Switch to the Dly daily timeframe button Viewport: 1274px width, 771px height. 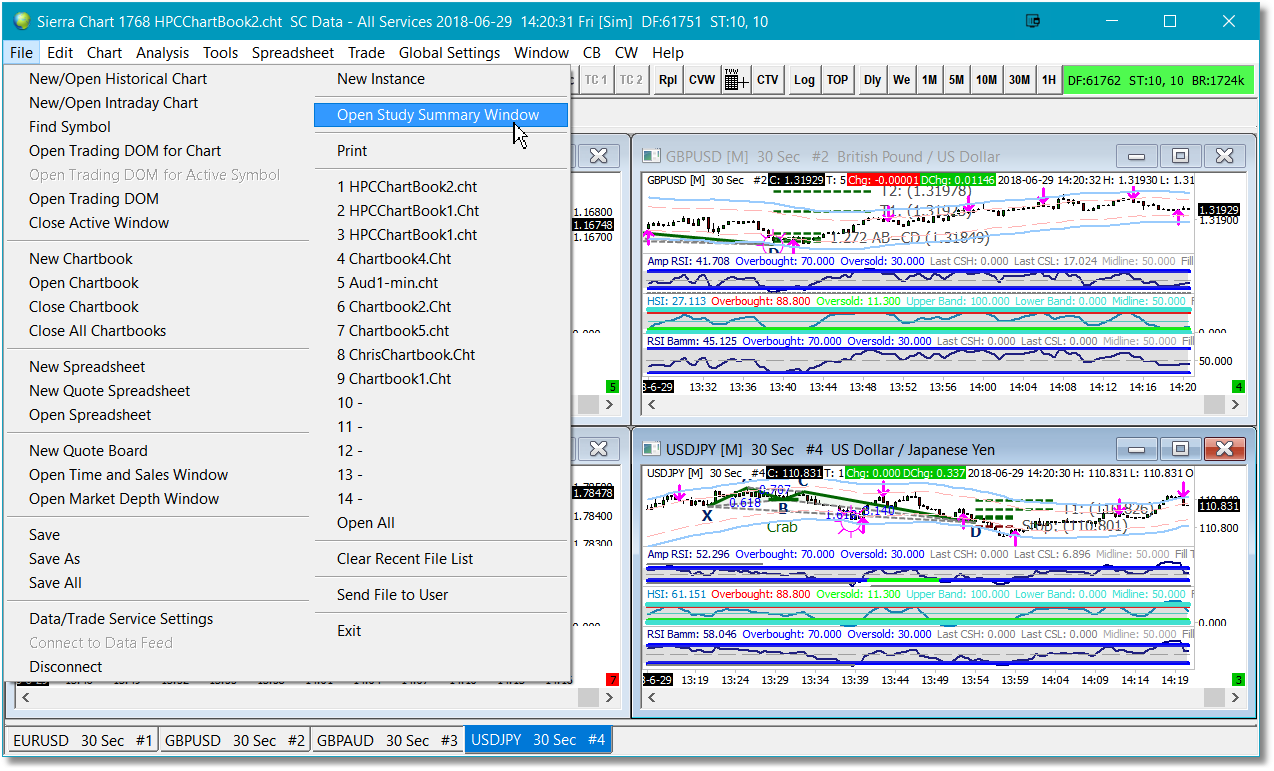[872, 80]
